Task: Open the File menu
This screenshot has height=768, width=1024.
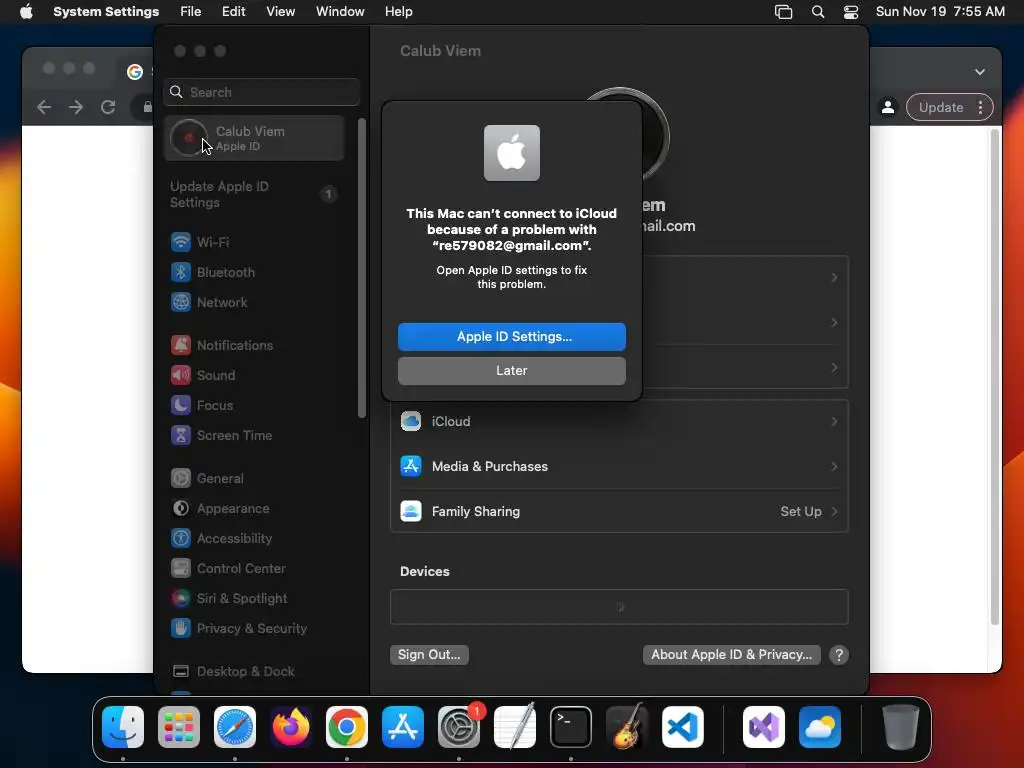Action: [x=191, y=12]
